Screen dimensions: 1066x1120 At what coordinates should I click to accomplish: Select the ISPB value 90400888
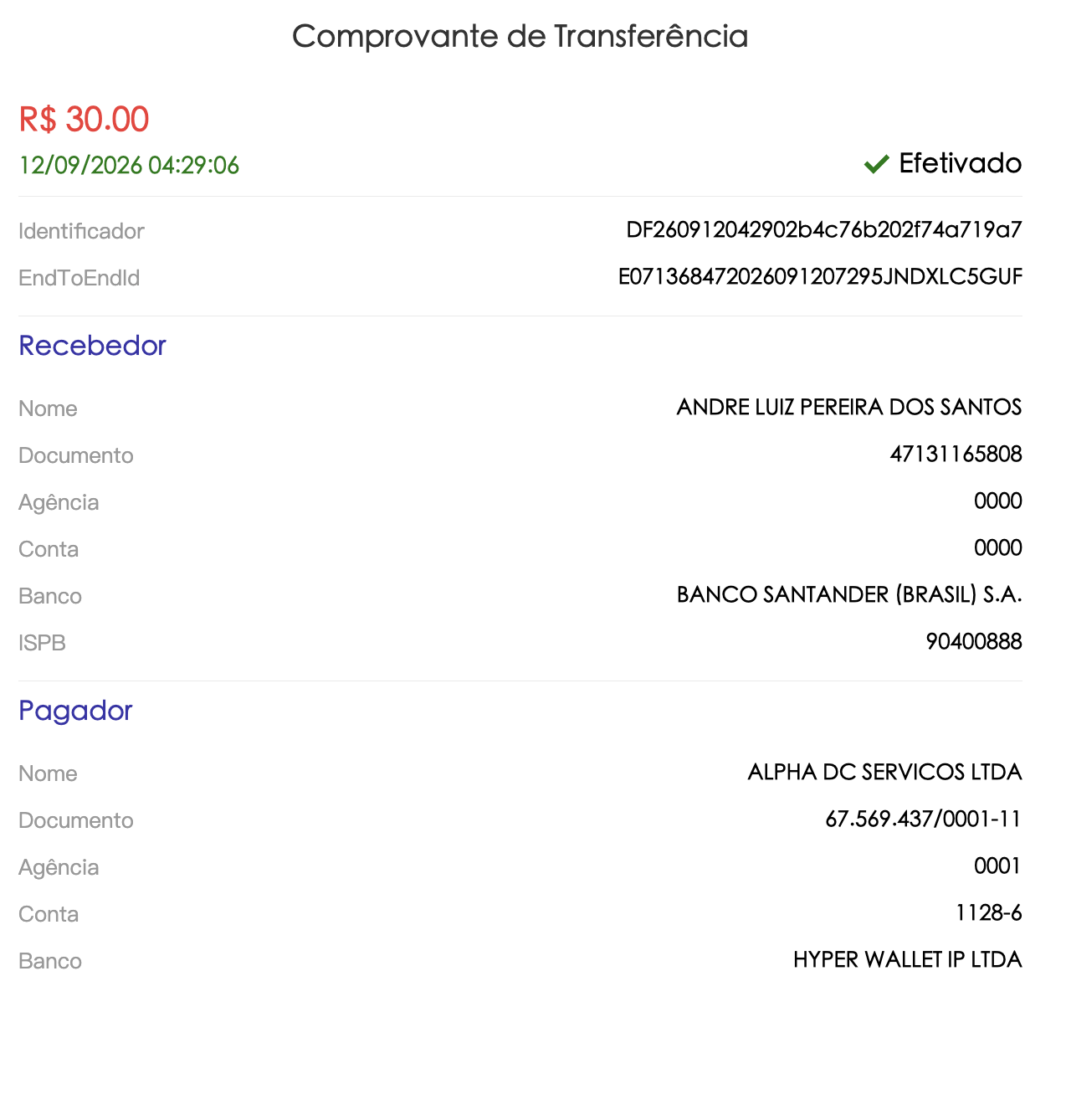pos(974,642)
